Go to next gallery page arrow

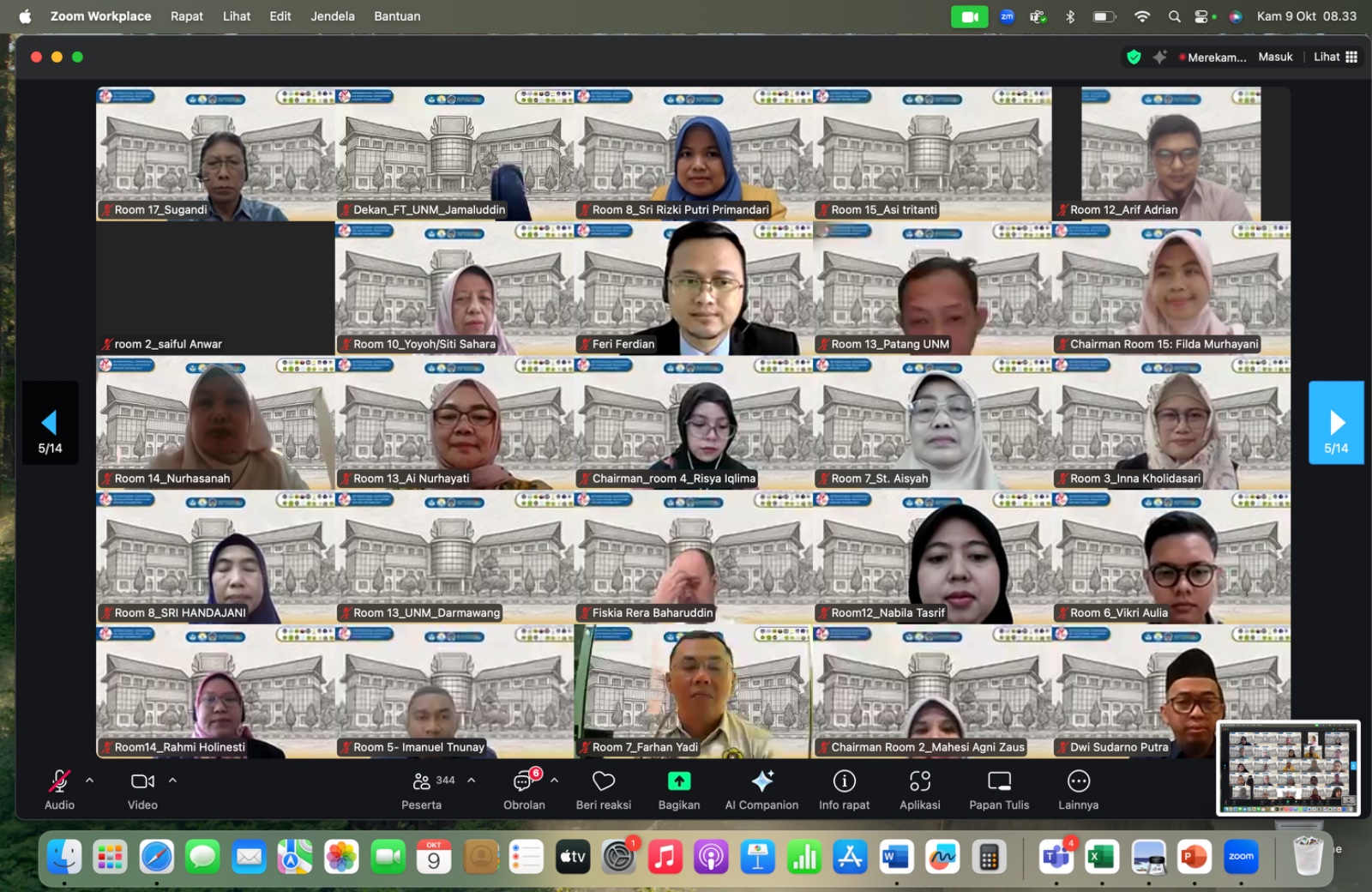[1335, 423]
